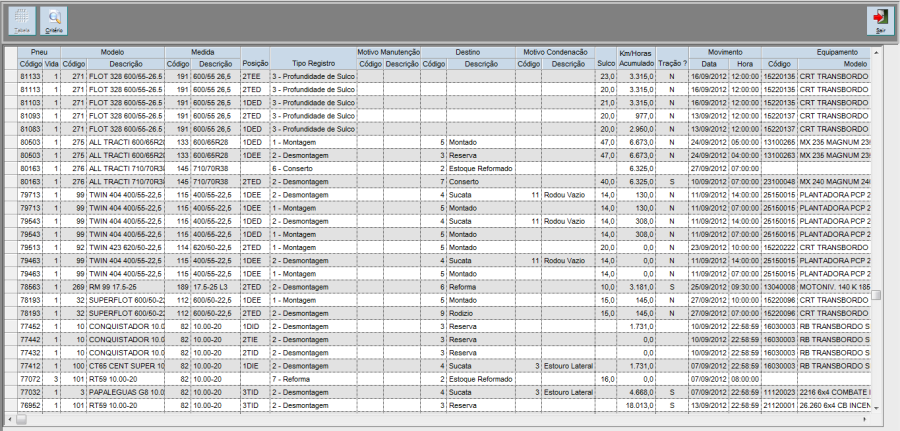Click the Tração ? column header
Viewport: 900px width, 431px height.
tap(673, 63)
